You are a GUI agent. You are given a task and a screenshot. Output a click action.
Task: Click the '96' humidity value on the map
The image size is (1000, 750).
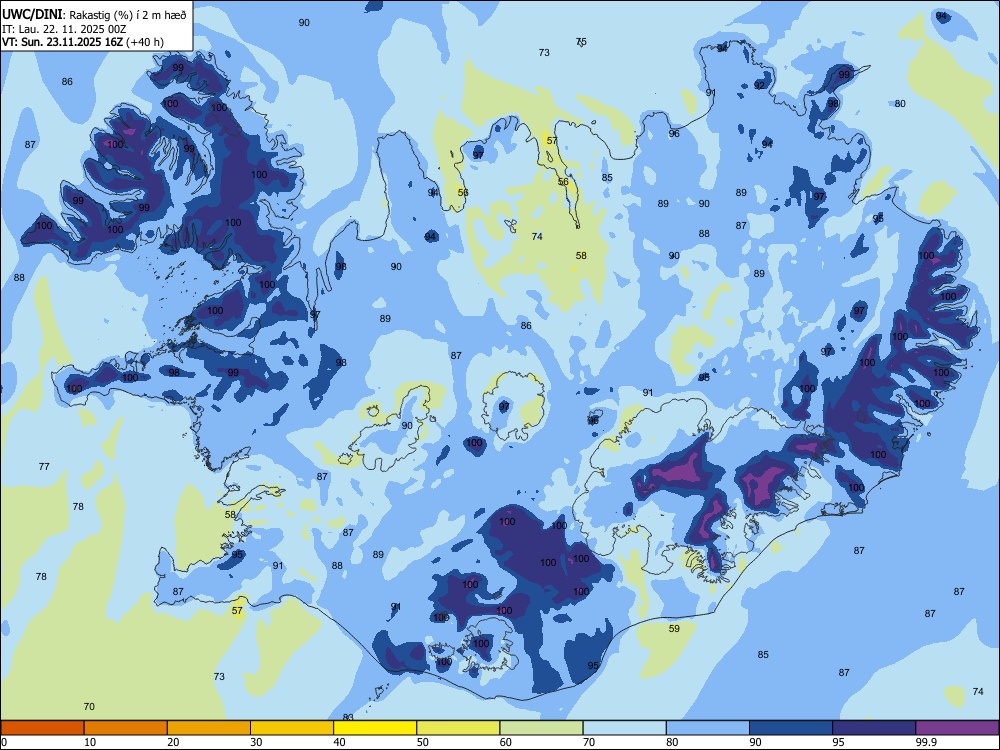click(x=674, y=134)
